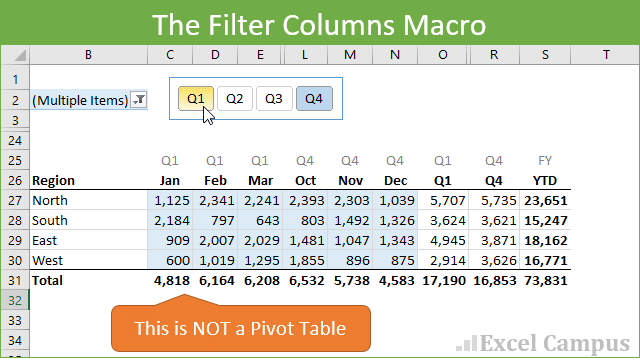Select West's Q4 total 3,626

(x=494, y=260)
